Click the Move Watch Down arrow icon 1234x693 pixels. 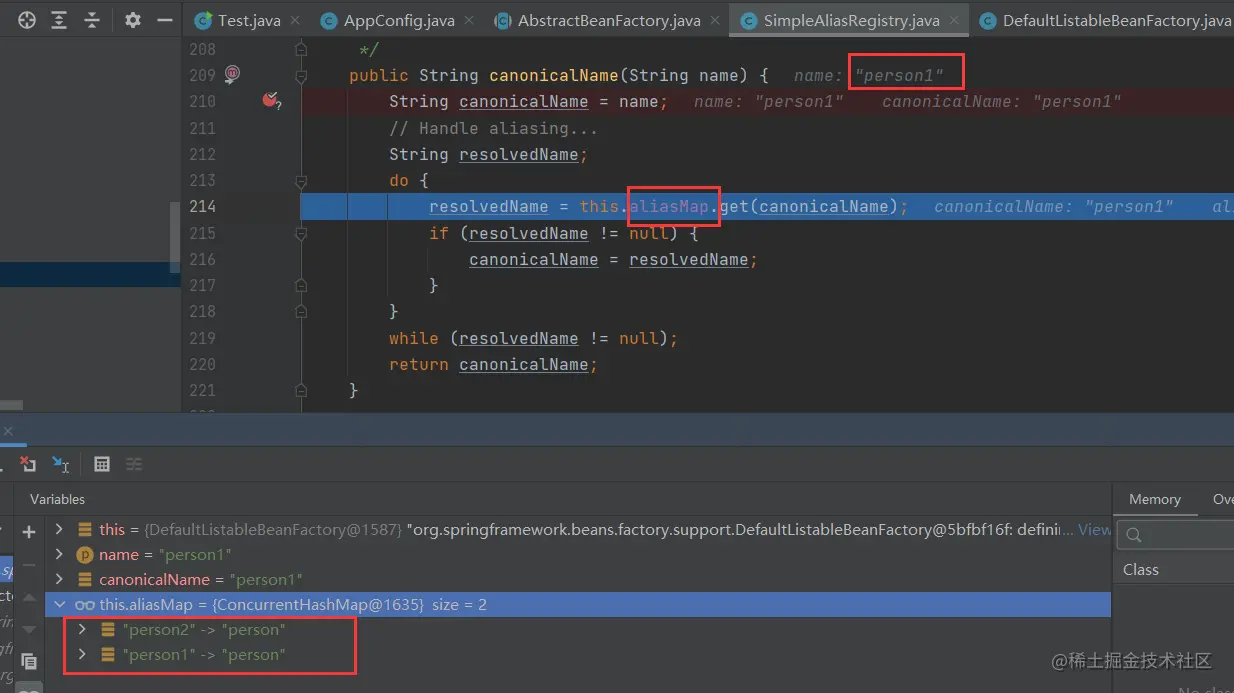click(29, 629)
